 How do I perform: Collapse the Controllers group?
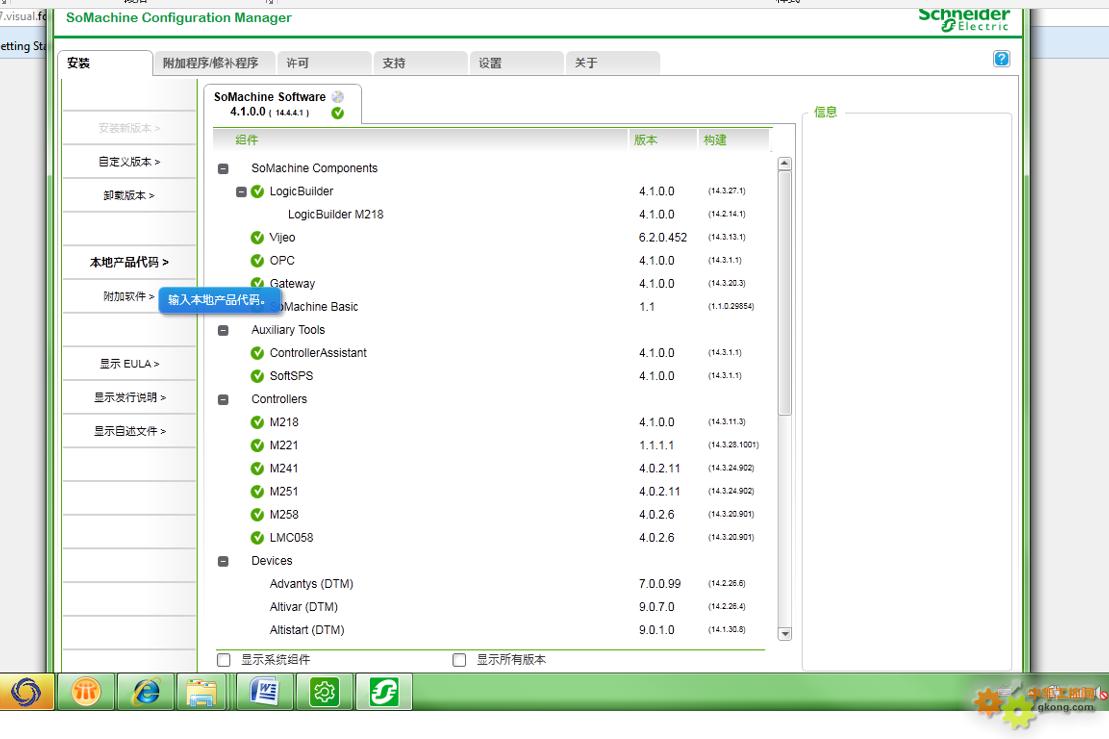coord(223,400)
